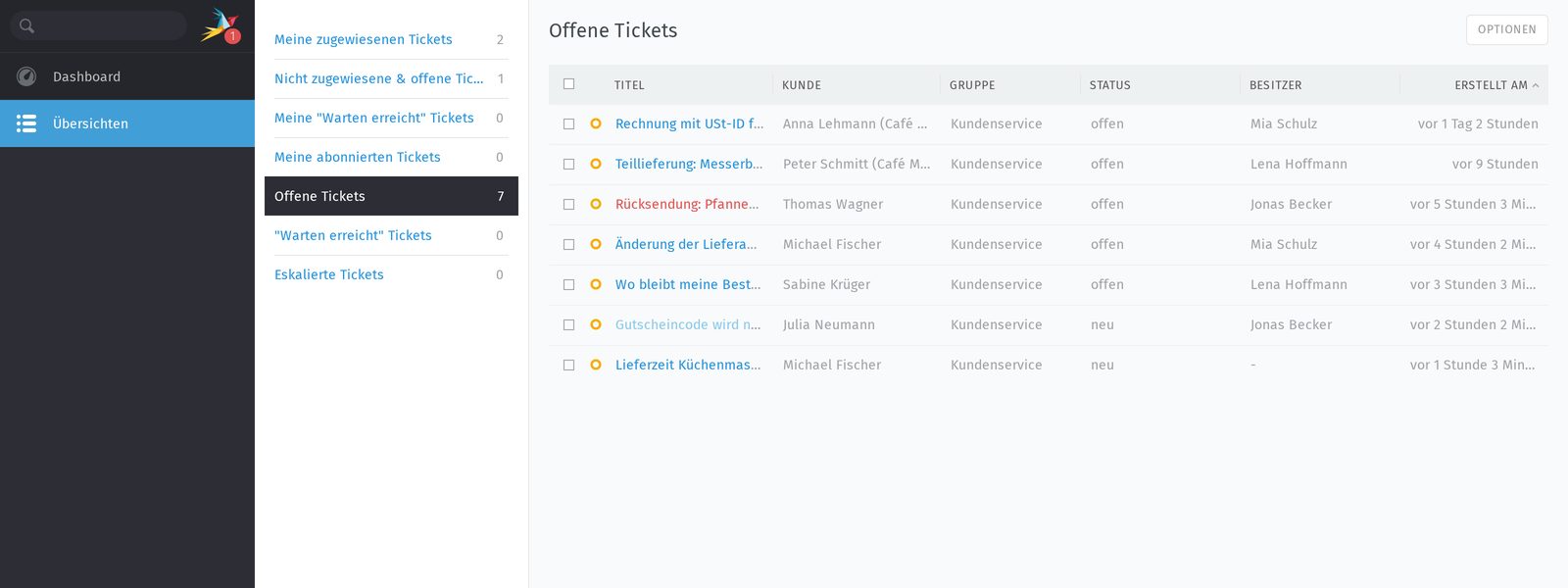Click the Optionen button
Viewport: 1568px width, 588px height.
tap(1507, 29)
